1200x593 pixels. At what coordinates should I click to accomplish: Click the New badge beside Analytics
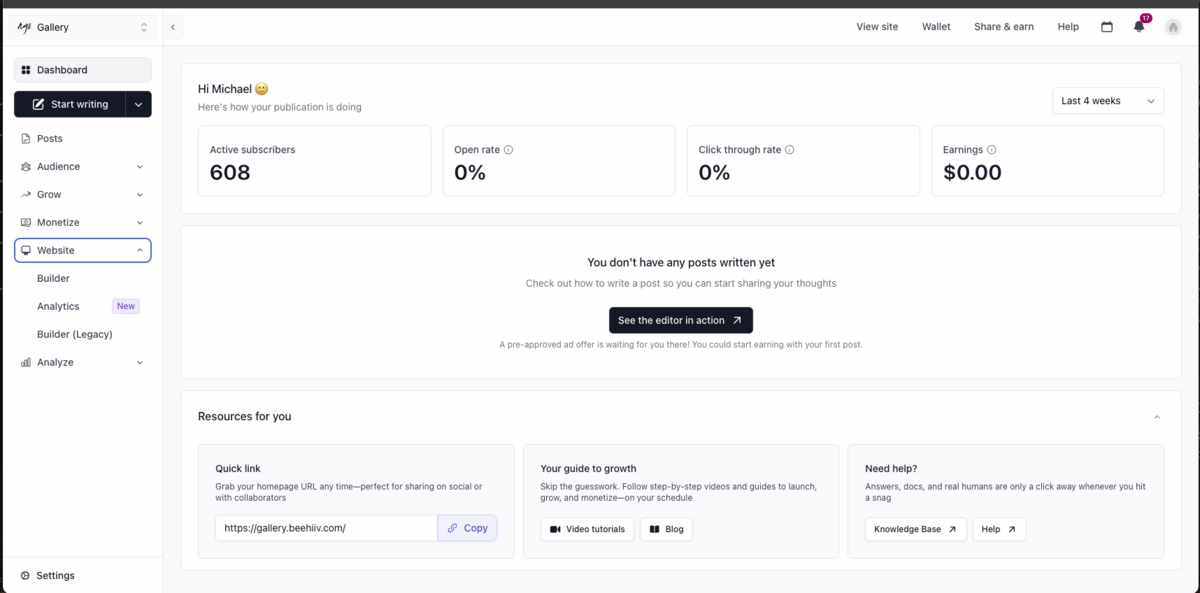coord(125,306)
